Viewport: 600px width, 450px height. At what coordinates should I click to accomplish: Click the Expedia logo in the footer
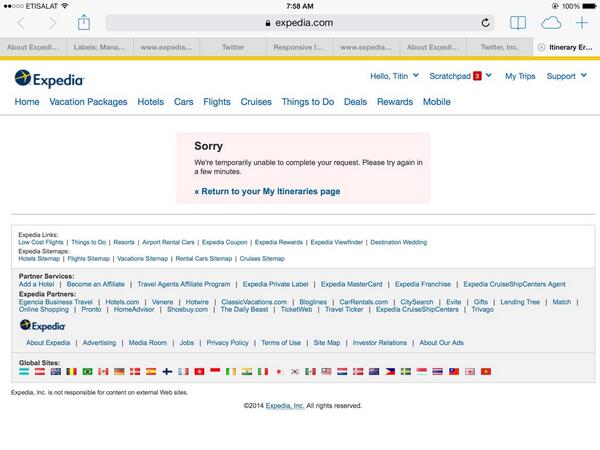[x=42, y=326]
